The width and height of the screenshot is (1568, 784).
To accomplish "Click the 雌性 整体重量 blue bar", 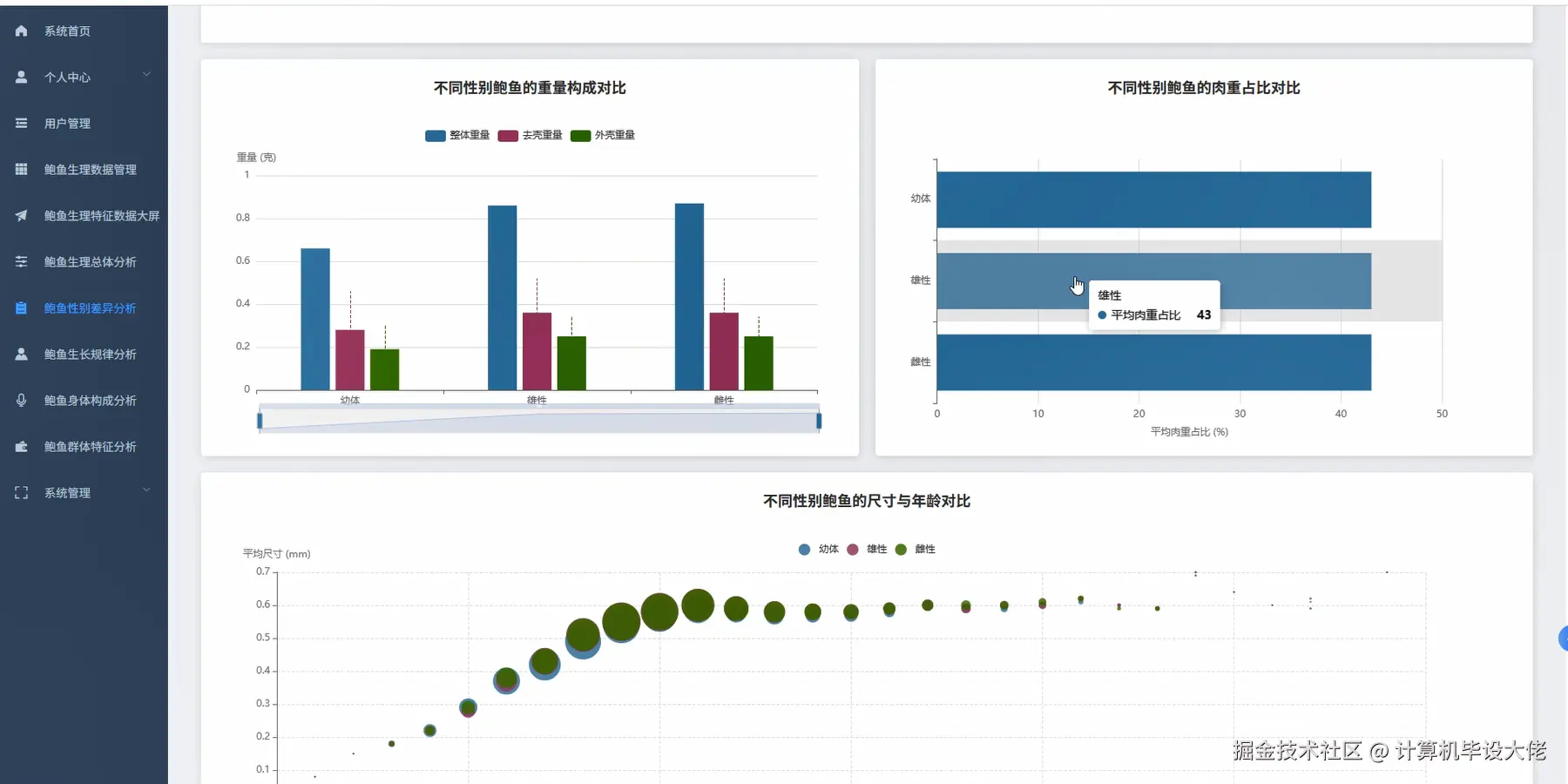I will coord(689,297).
